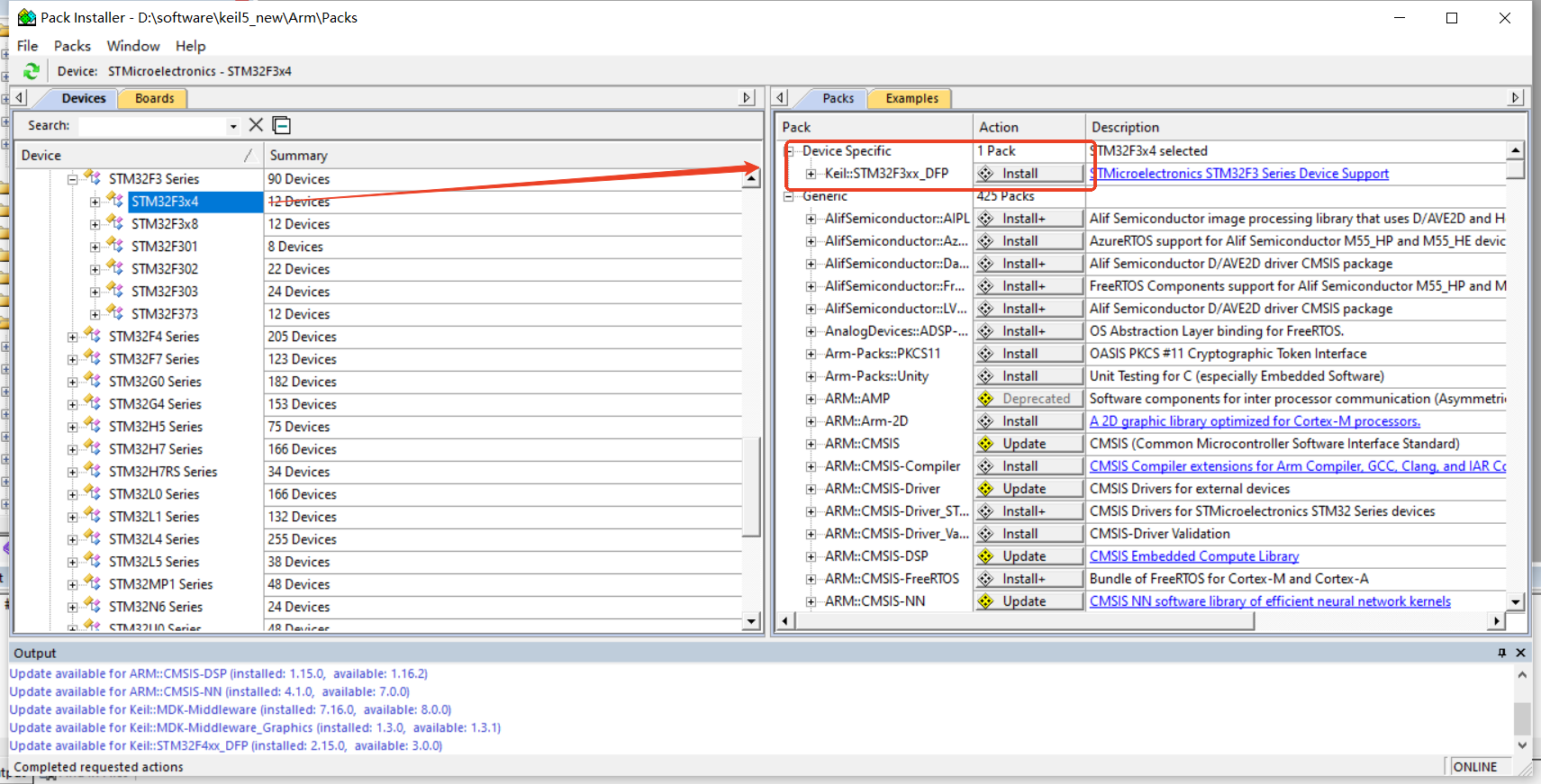The width and height of the screenshot is (1541, 784).
Task: Click device list scrollbar down arrow
Action: click(x=752, y=621)
